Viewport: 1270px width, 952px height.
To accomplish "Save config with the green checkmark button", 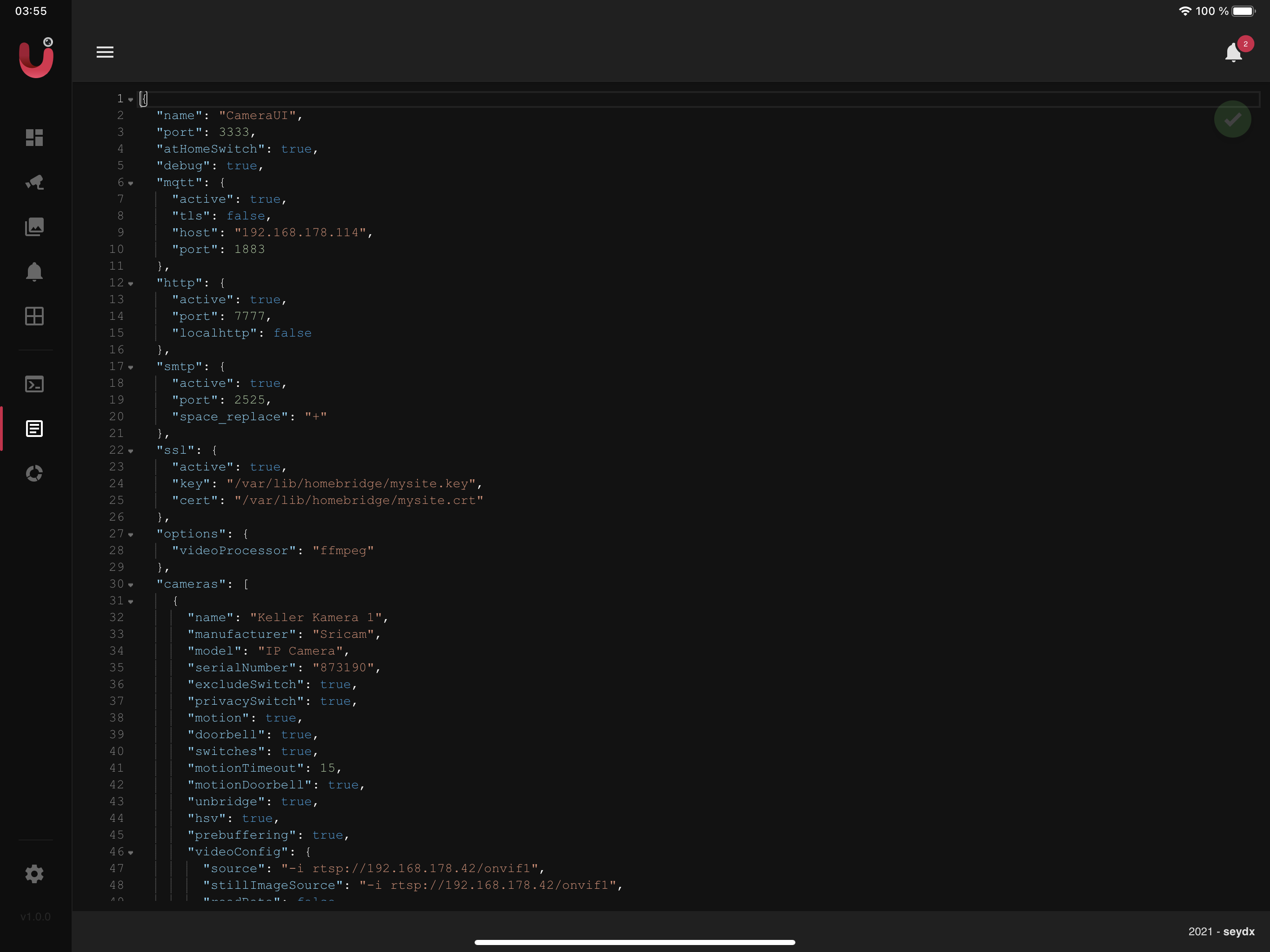I will pyautogui.click(x=1233, y=119).
